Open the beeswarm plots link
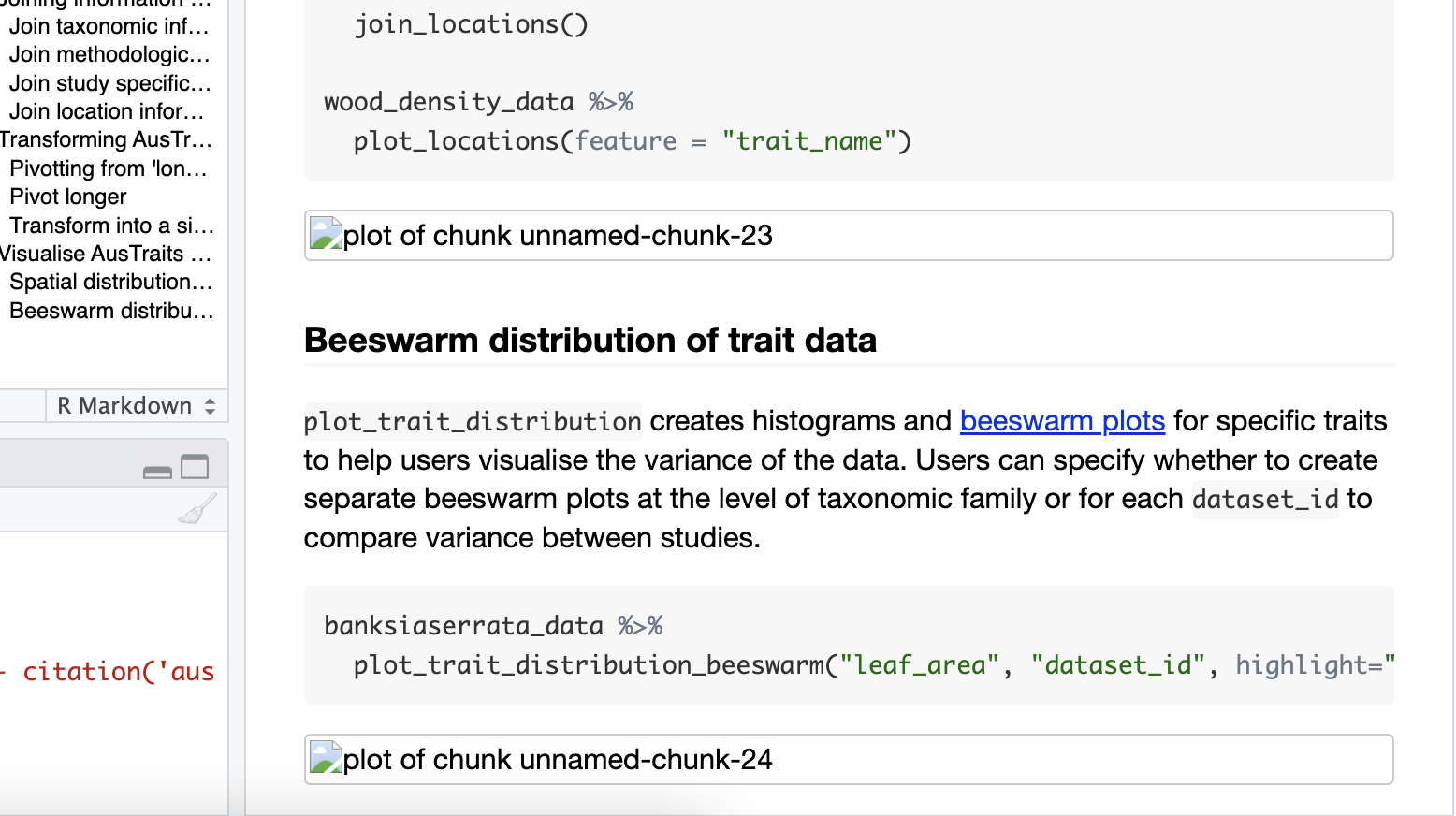This screenshot has width=1456, height=816. click(x=1062, y=421)
